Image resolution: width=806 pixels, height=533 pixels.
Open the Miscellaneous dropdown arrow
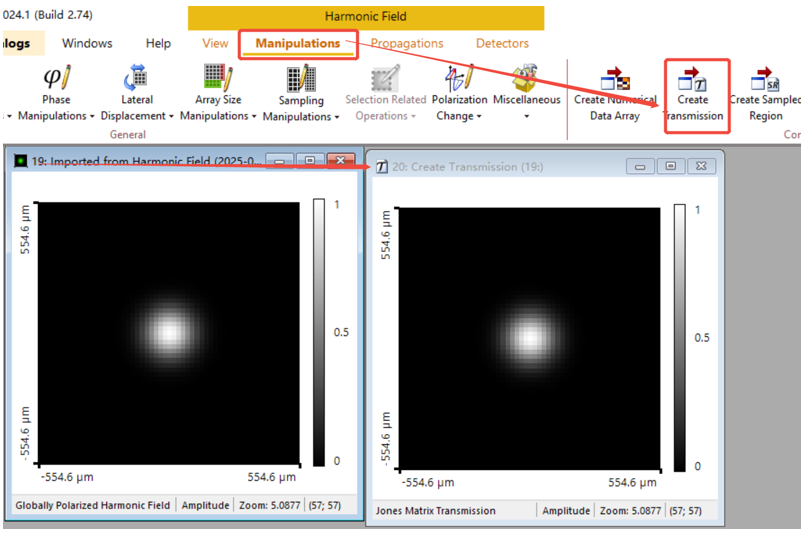(526, 116)
